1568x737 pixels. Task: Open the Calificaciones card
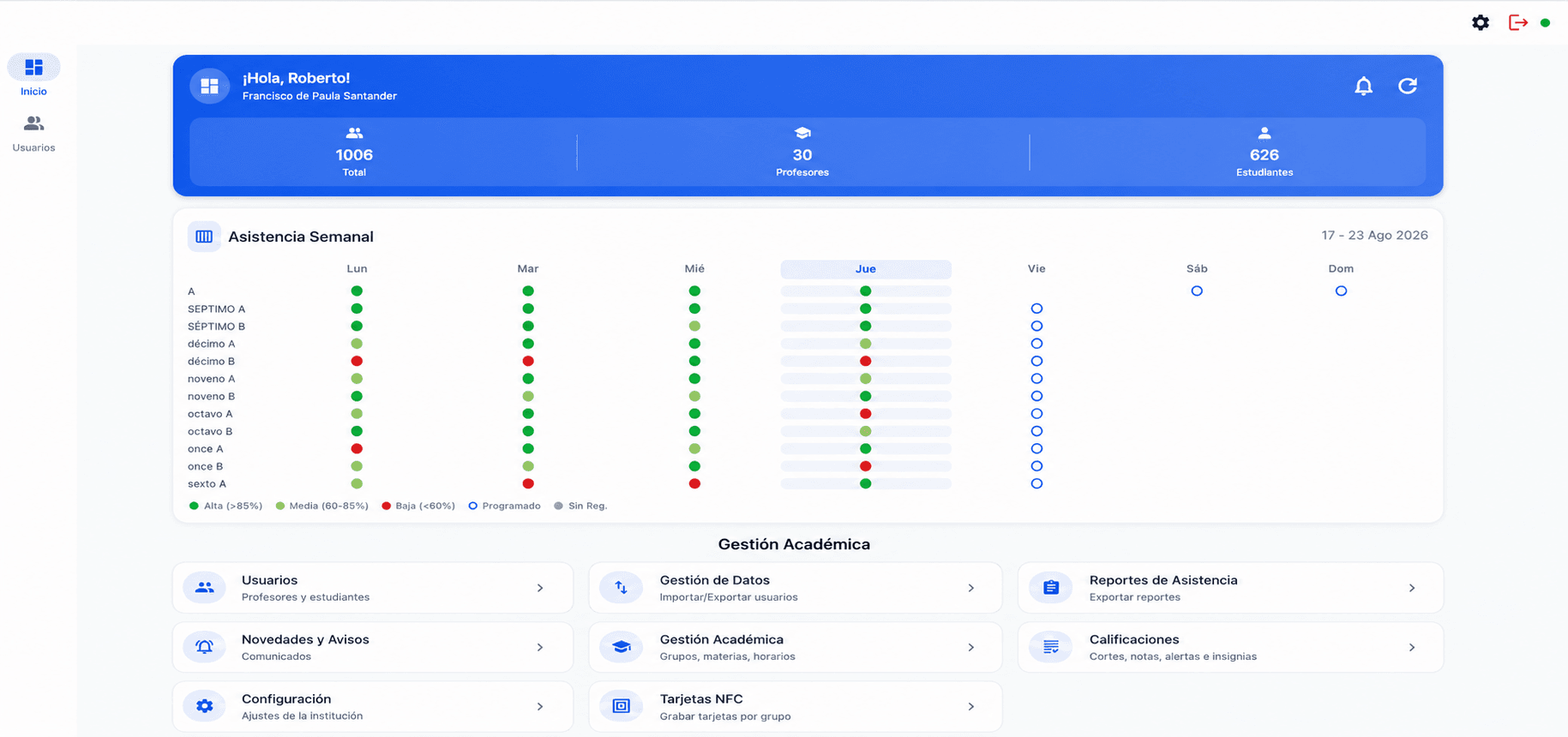(x=1230, y=647)
